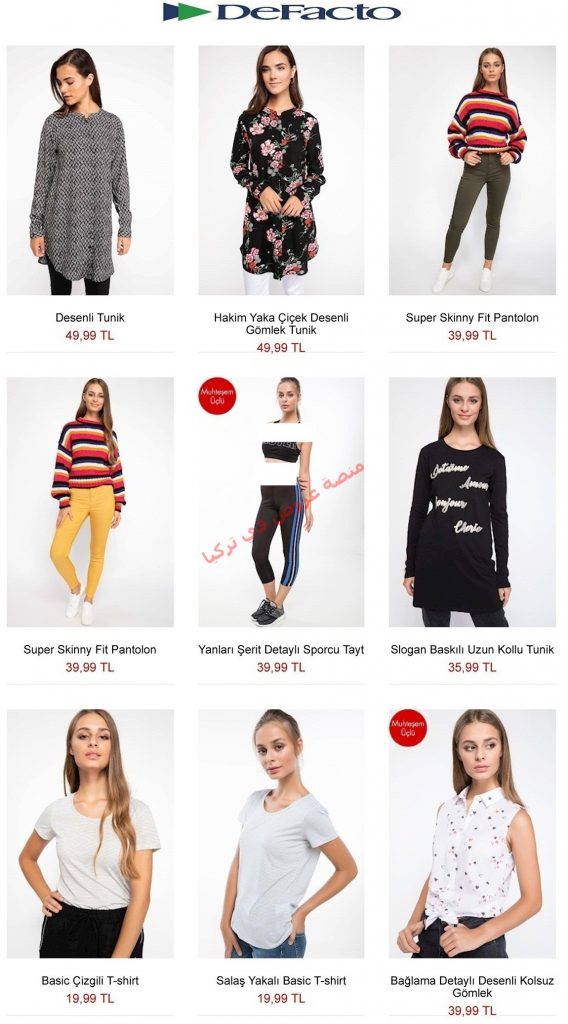Click Salaş Yakalı Basic T-shirt title
568x1024 pixels.
pos(281,981)
